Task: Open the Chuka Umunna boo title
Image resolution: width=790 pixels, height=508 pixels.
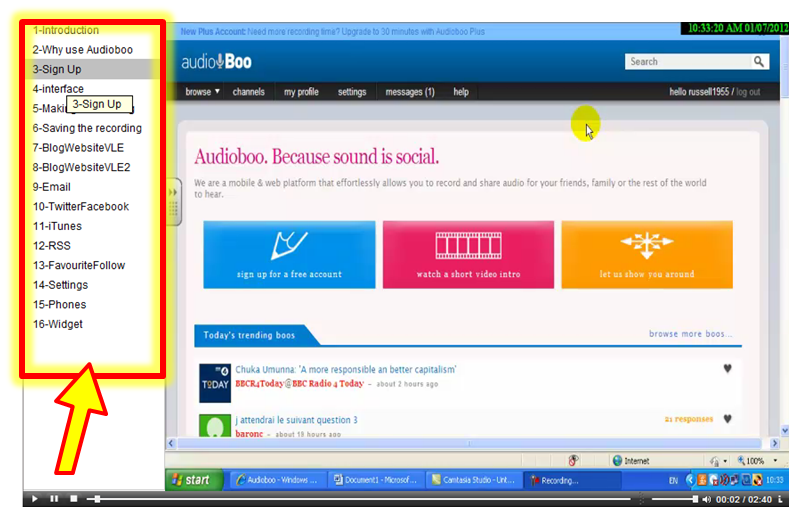Action: coord(346,369)
